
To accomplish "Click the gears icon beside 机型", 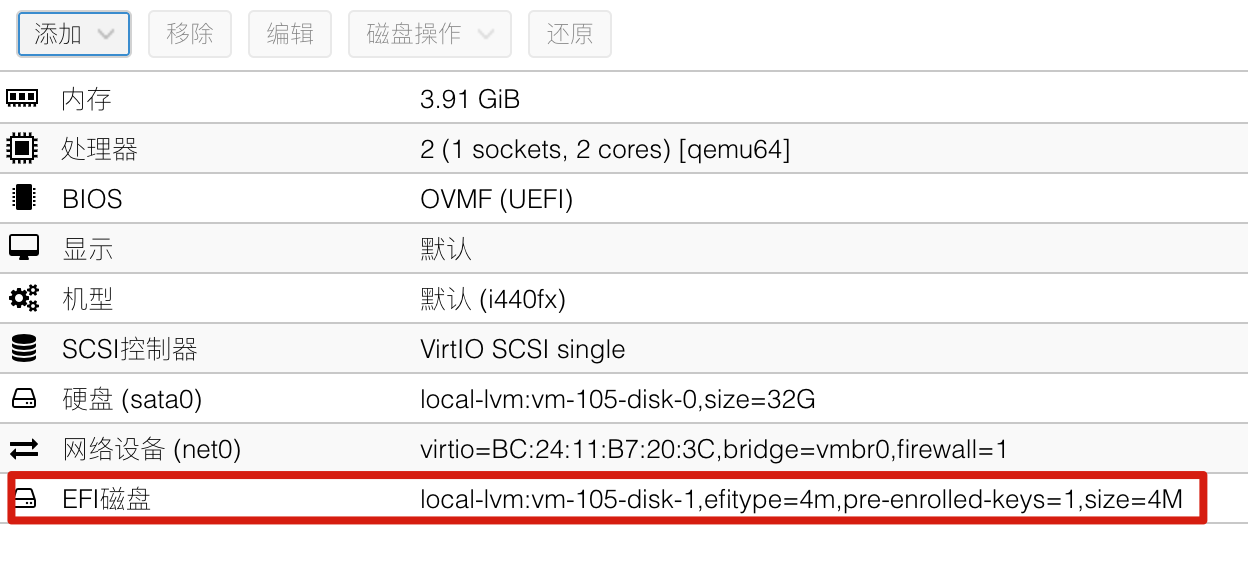I will click(x=23, y=298).
